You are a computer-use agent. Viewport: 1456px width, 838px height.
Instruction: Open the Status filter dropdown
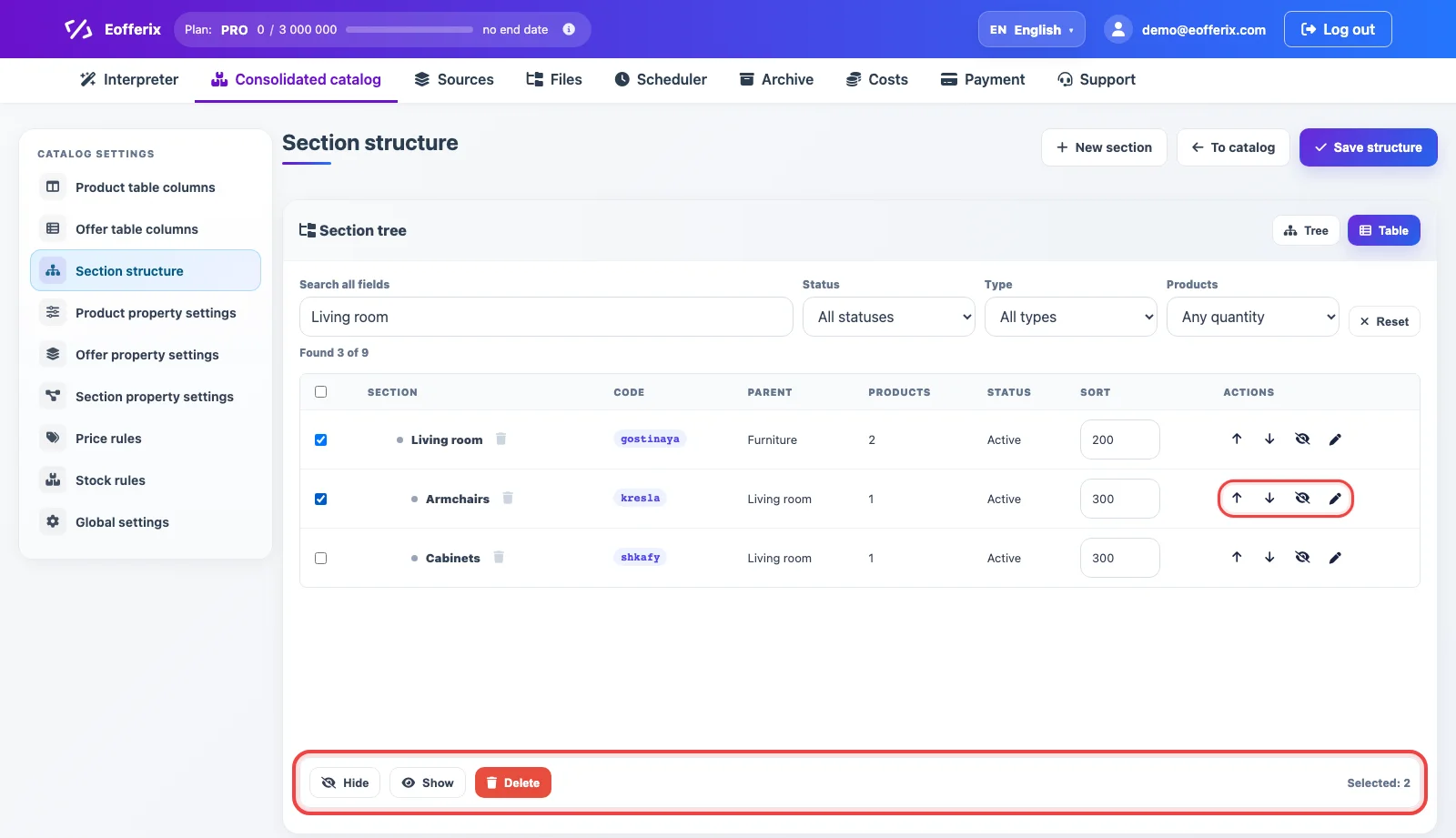(888, 317)
